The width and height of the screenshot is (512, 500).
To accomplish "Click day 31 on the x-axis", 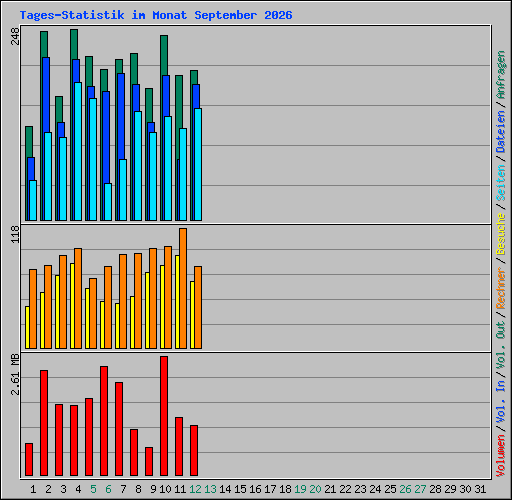I will tap(480, 489).
